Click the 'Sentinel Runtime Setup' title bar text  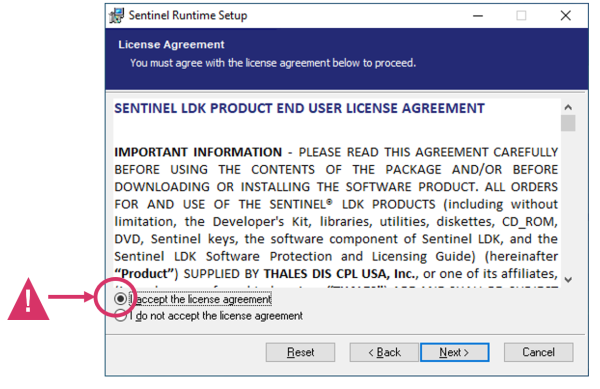[188, 16]
